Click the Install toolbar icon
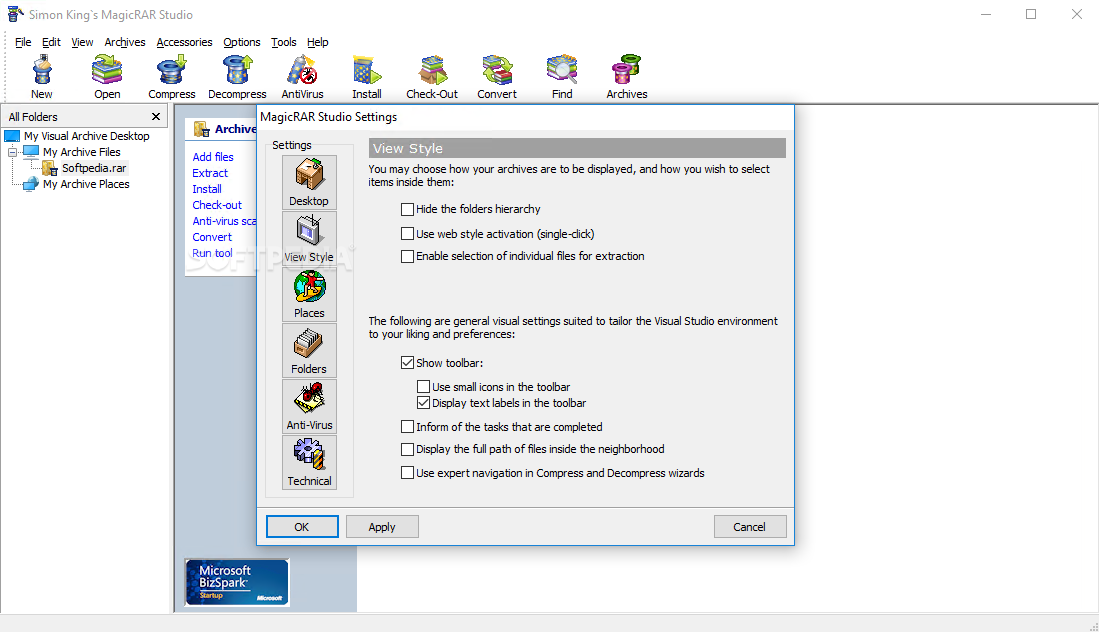1099x632 pixels. point(367,76)
